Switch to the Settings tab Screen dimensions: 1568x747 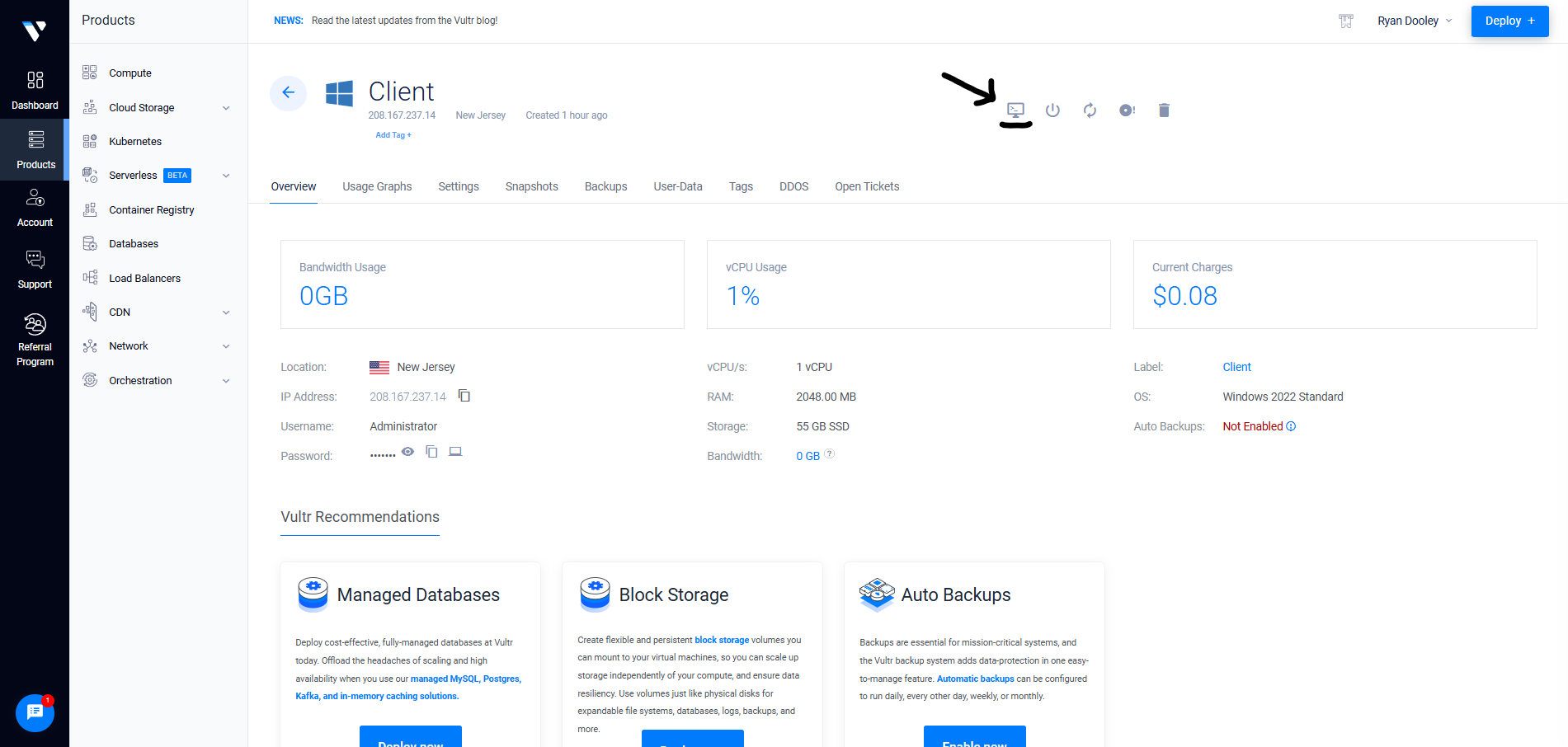point(459,186)
